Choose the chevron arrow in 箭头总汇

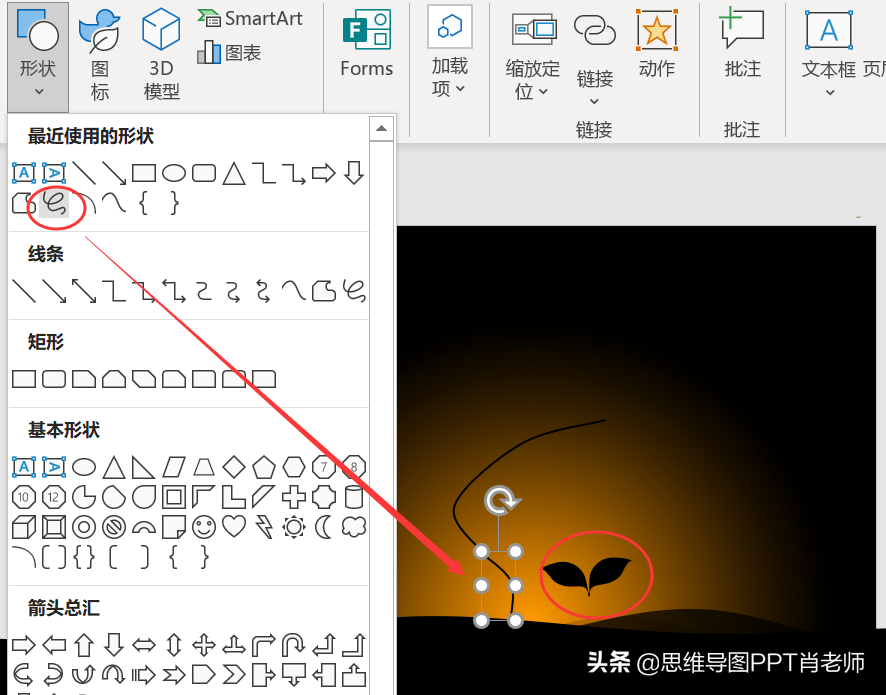pyautogui.click(x=233, y=674)
